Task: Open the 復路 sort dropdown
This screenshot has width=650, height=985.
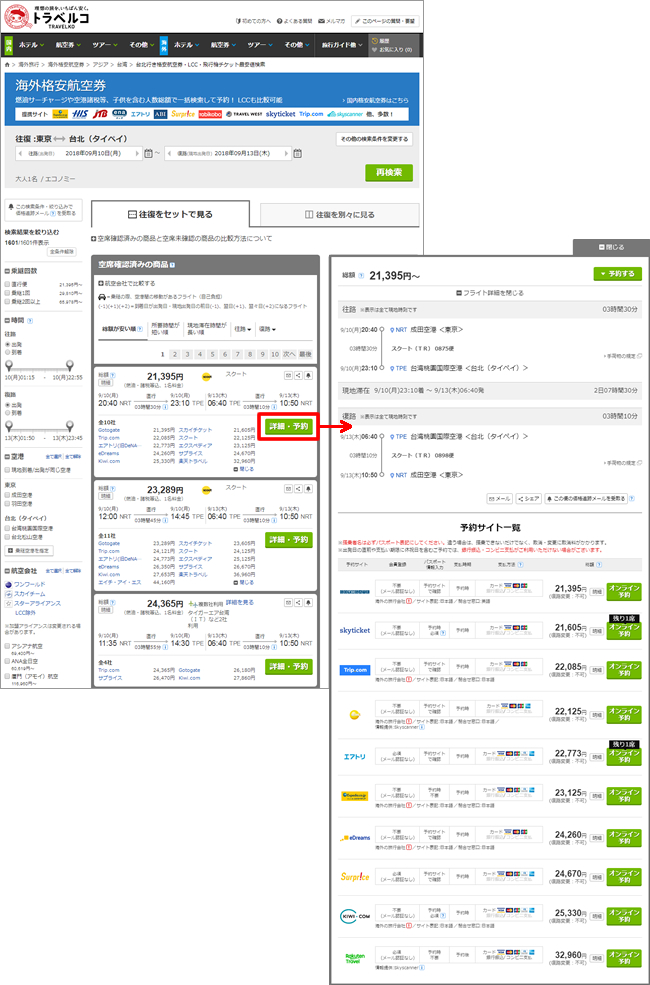Action: click(267, 327)
